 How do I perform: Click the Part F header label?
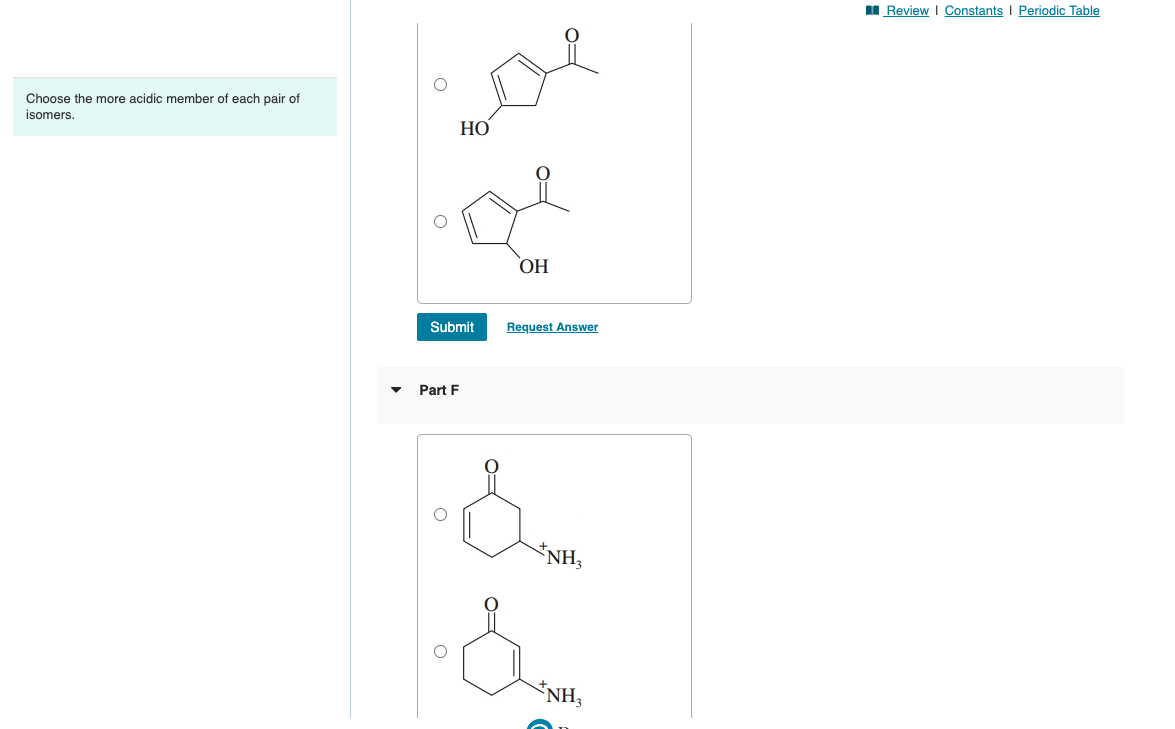438,390
